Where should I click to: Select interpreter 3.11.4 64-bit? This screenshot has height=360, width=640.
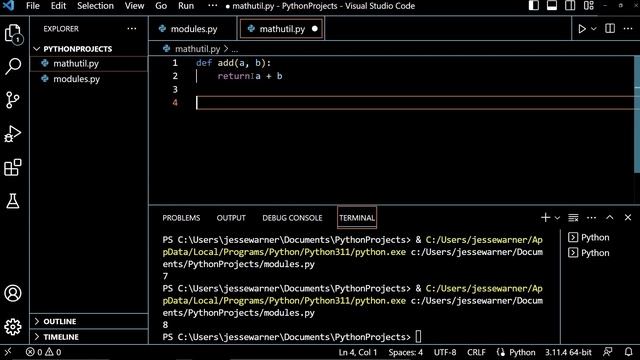click(568, 352)
